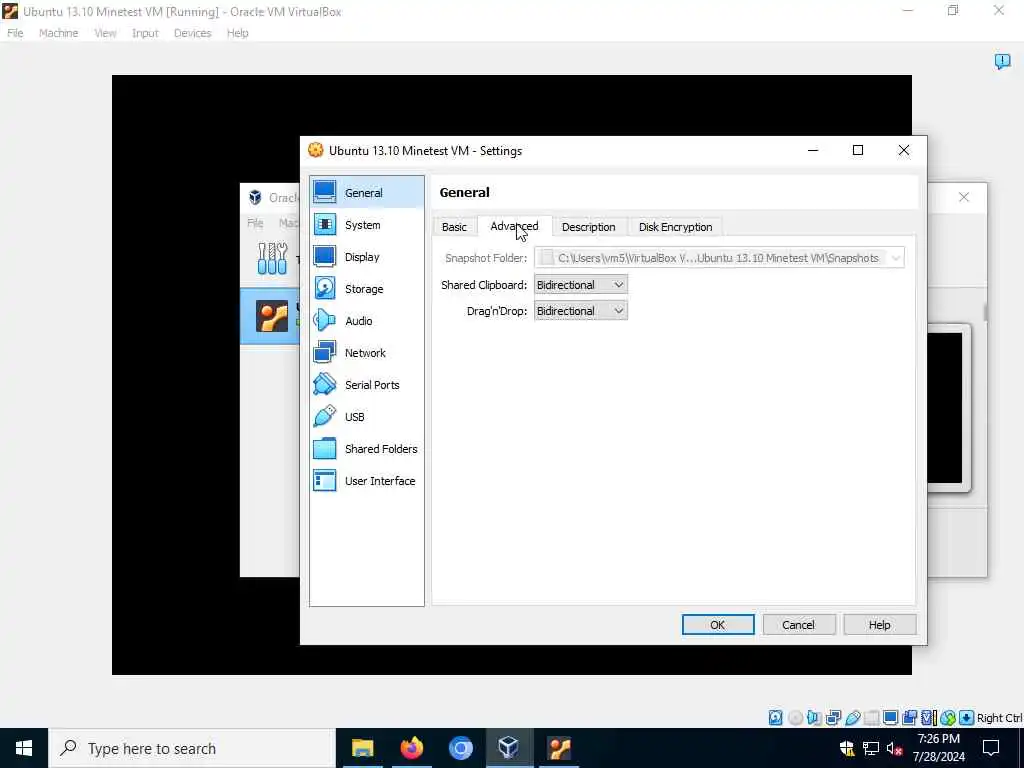This screenshot has height=768, width=1024.
Task: Open the Windows Start menu
Action: coord(24,748)
